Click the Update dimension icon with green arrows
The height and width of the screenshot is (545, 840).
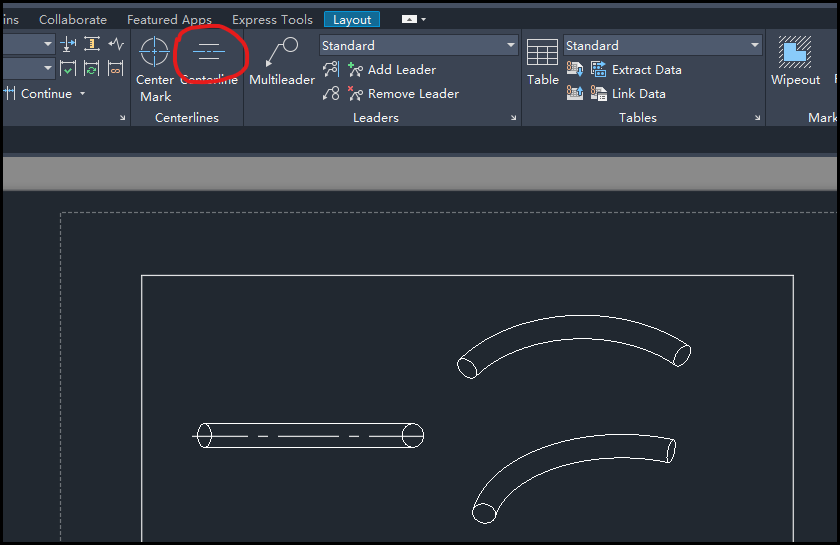[x=92, y=69]
